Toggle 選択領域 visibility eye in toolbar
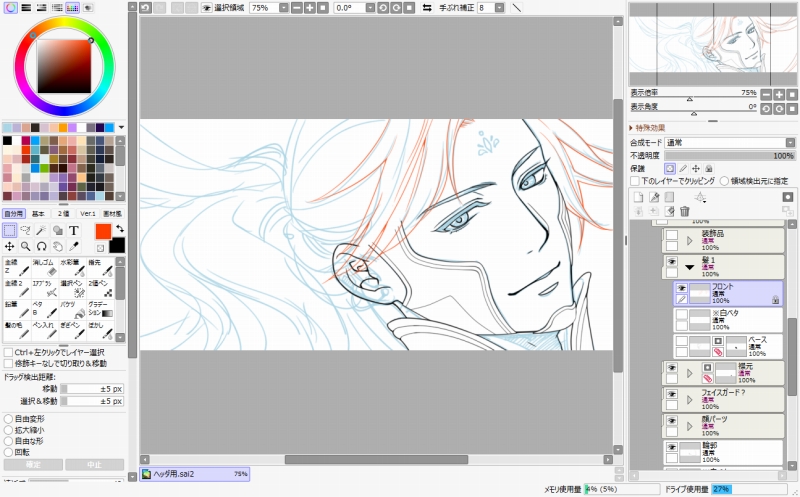This screenshot has width=800, height=497. pos(206,8)
